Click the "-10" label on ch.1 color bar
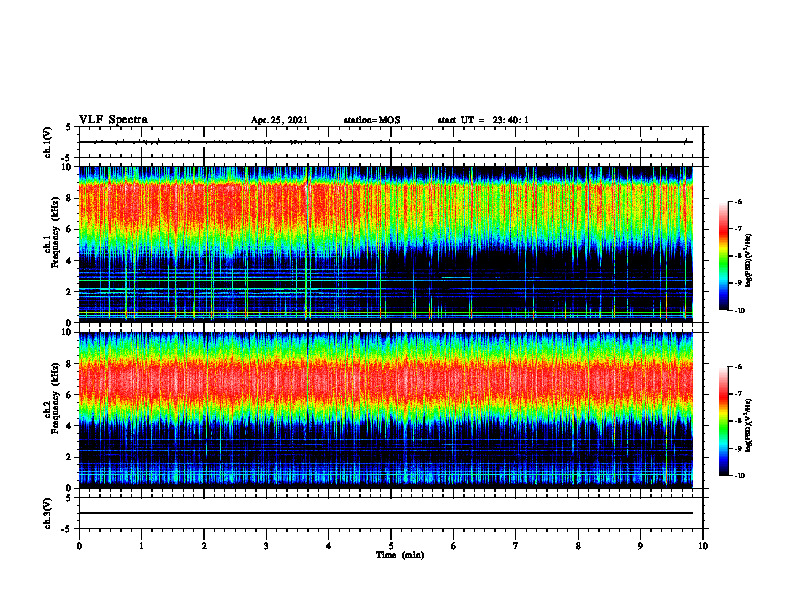Image resolution: width=792 pixels, height=612 pixels. 739,311
